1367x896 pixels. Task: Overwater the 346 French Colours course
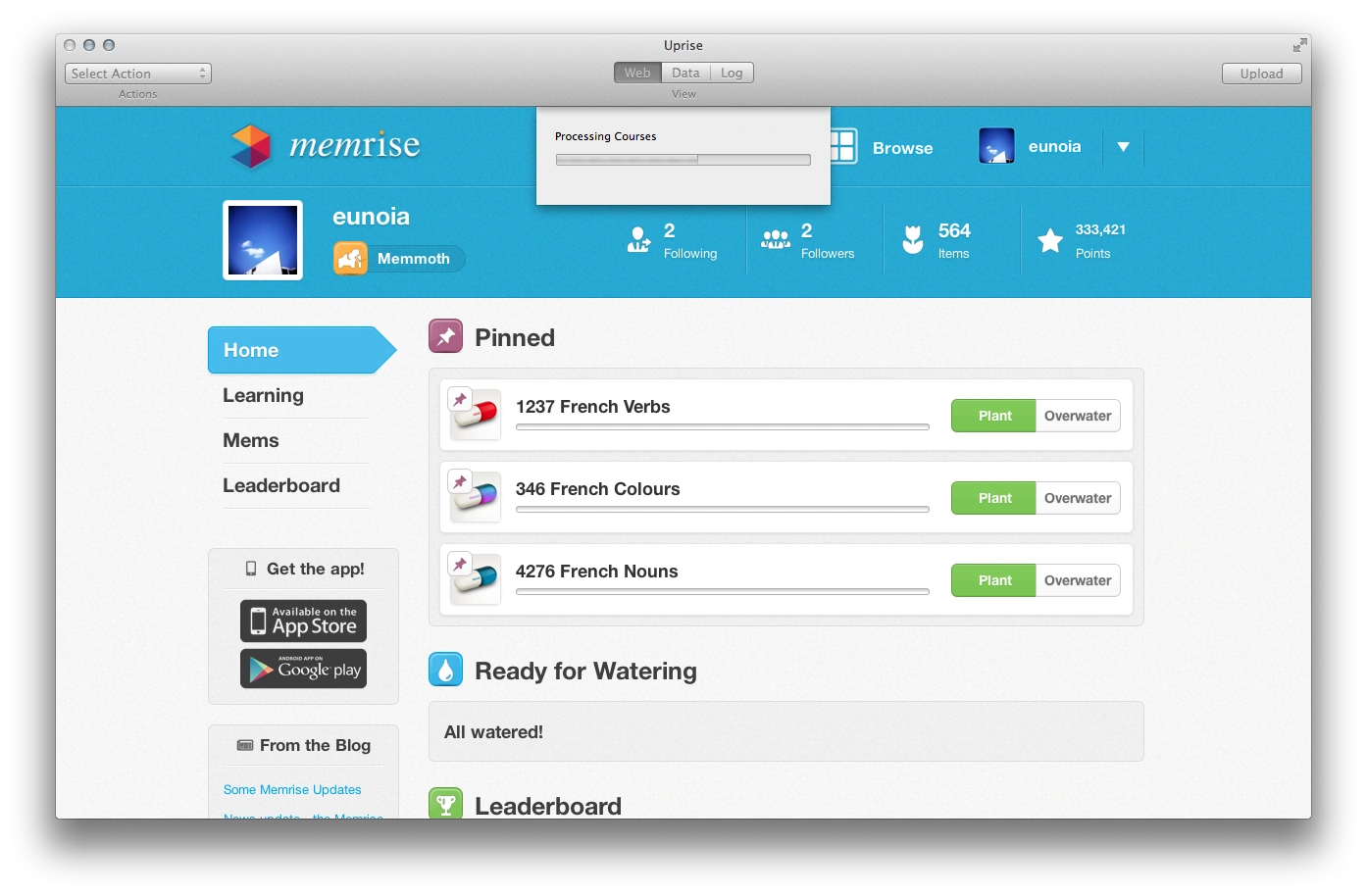[1078, 498]
